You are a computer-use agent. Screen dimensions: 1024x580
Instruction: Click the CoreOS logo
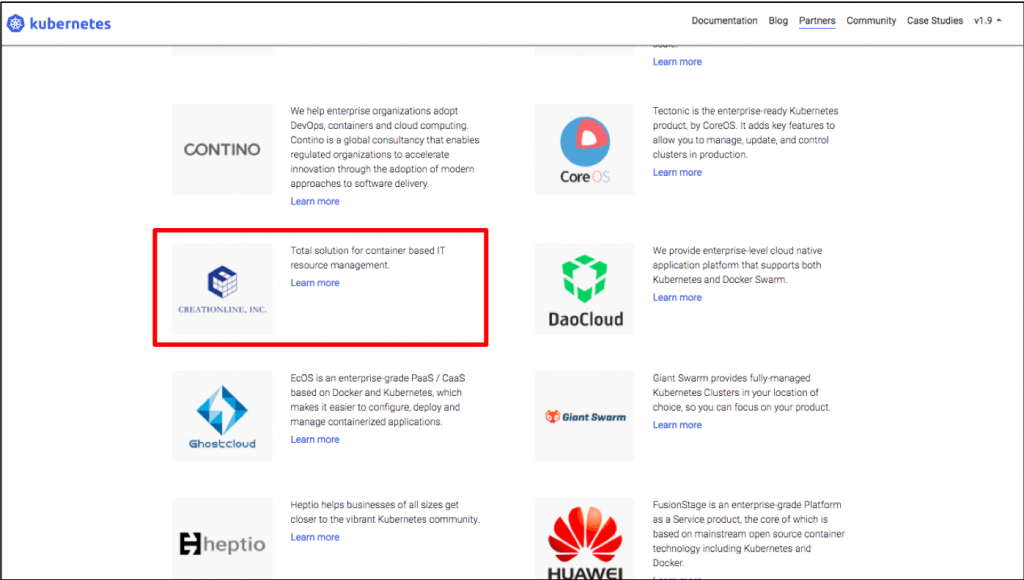[x=584, y=150]
